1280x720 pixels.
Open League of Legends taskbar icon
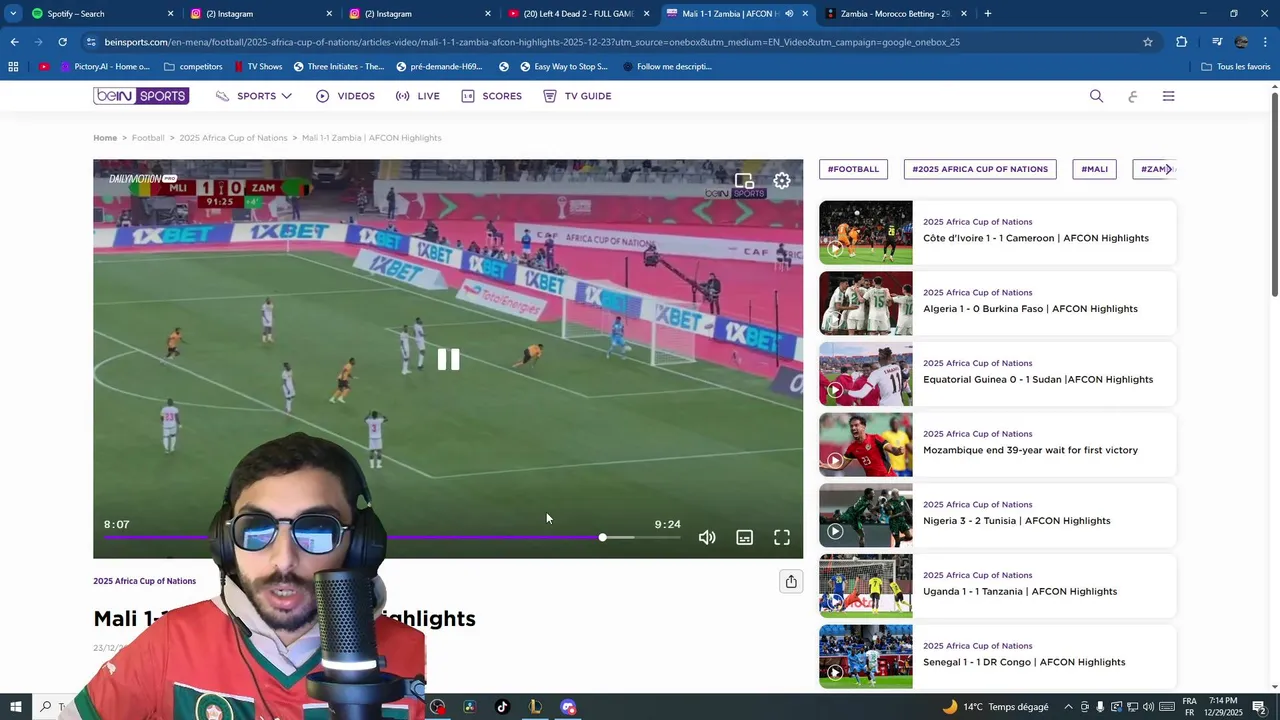click(x=535, y=707)
